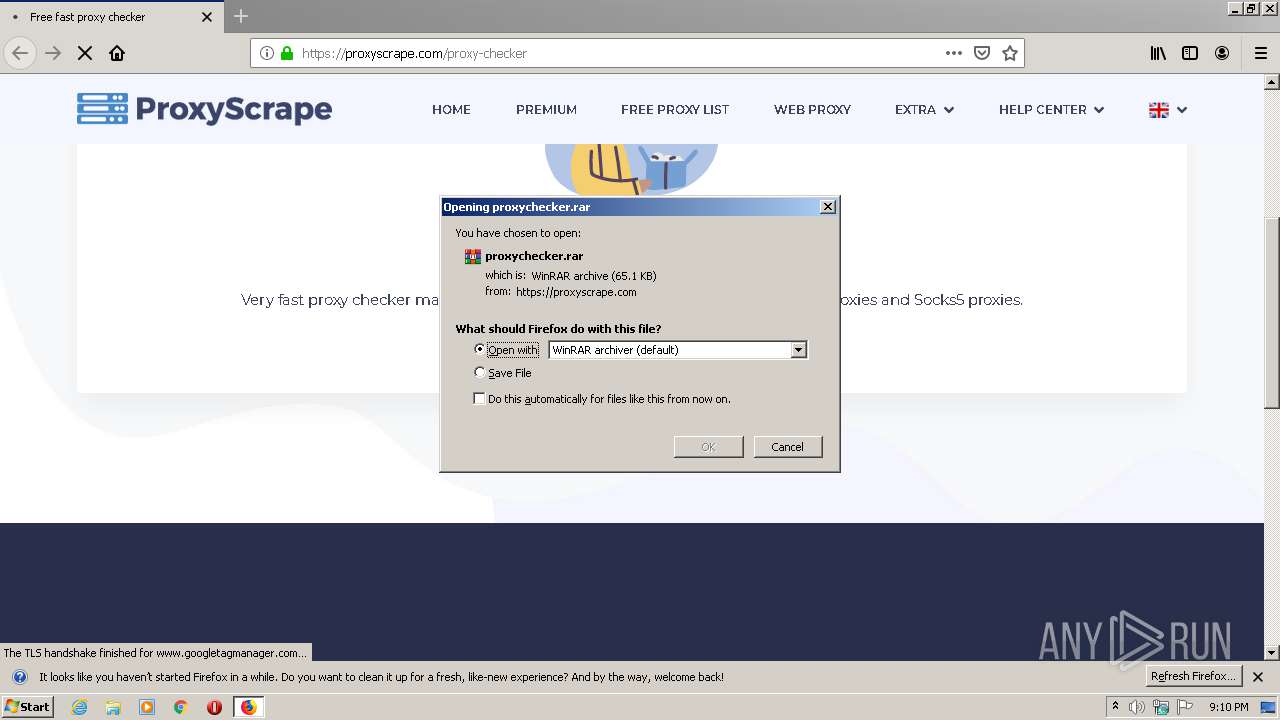Screen dimensions: 1280x720
Task: Open the WEB PROXY menu item
Action: click(812, 110)
